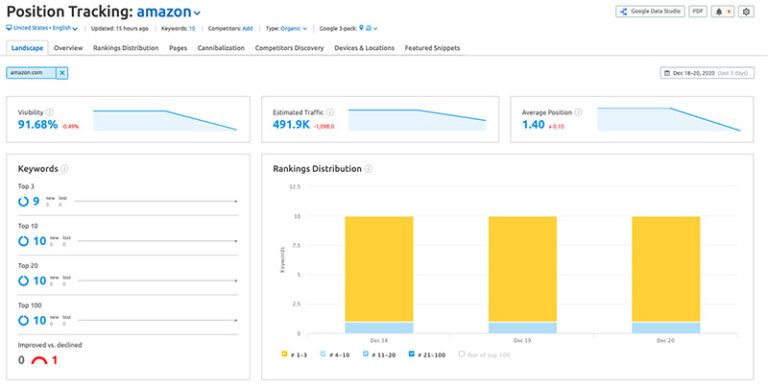
Task: Open Competitors Discovery tab
Action: [x=289, y=48]
